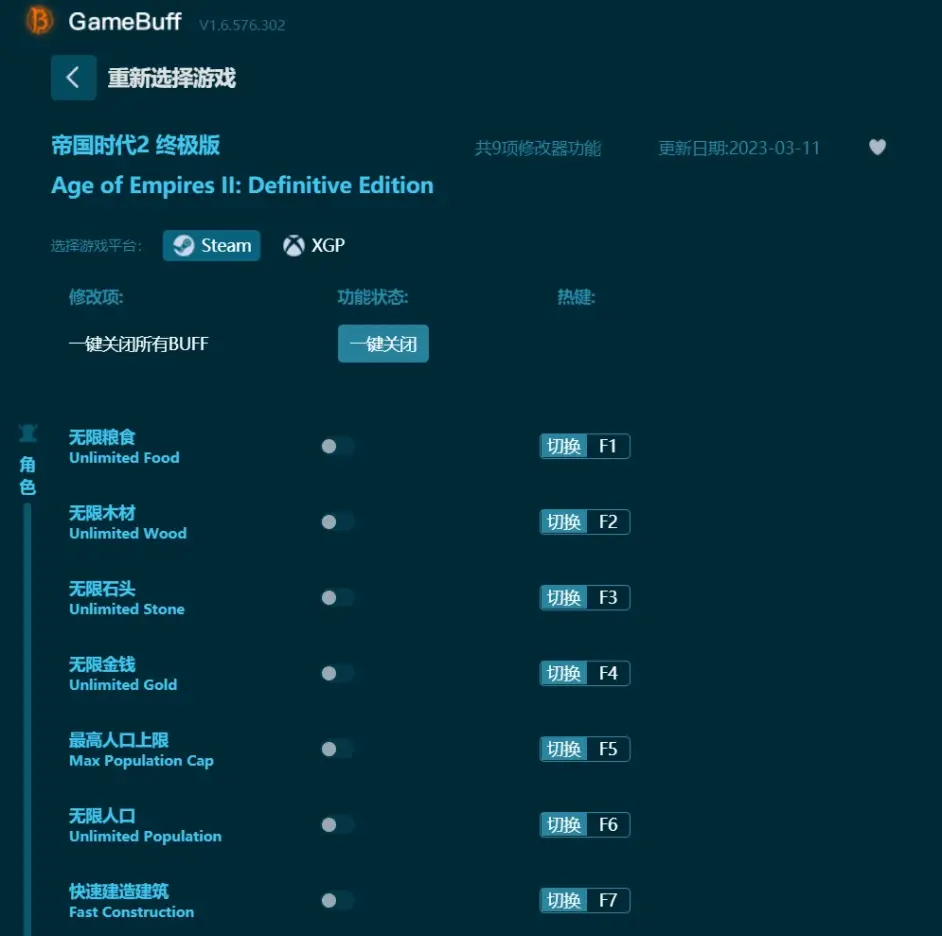The image size is (942, 936).
Task: Click the Xbox XGP logo icon
Action: 294,245
